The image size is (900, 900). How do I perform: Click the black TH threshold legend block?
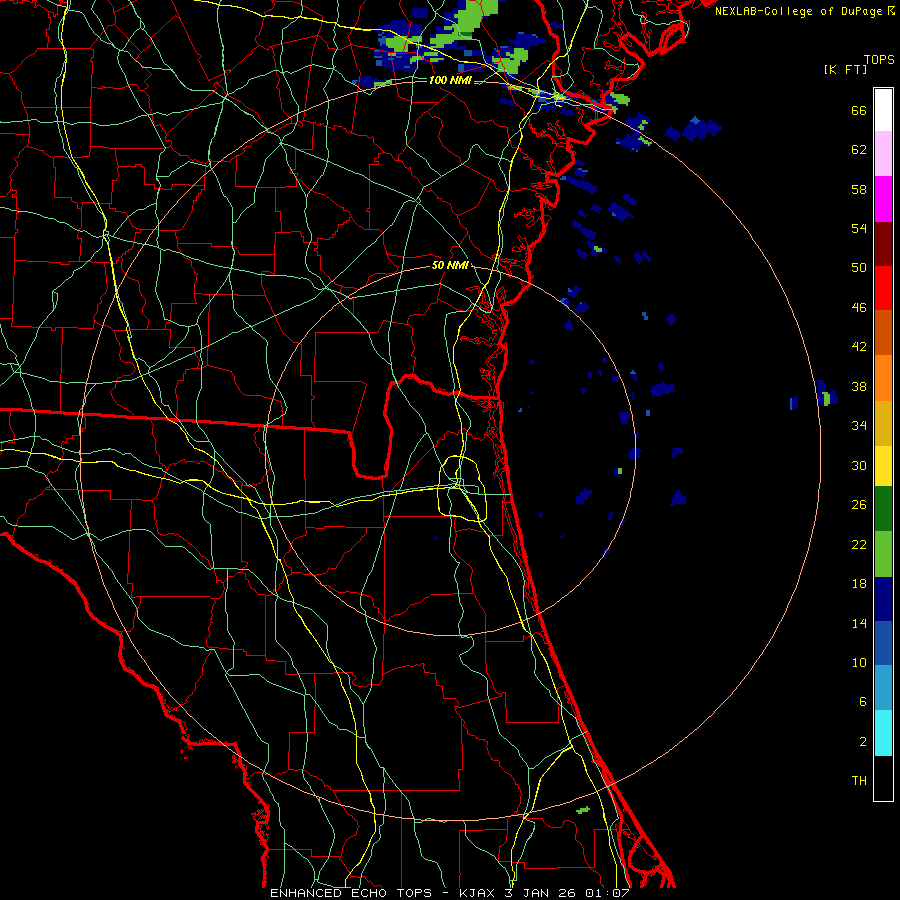pyautogui.click(x=883, y=778)
